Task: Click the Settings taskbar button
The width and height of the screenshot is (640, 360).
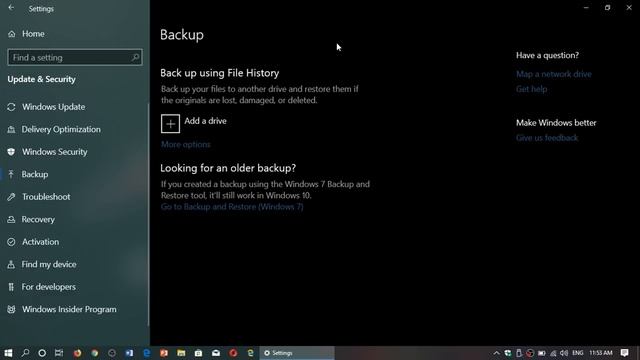Action: (x=297, y=353)
